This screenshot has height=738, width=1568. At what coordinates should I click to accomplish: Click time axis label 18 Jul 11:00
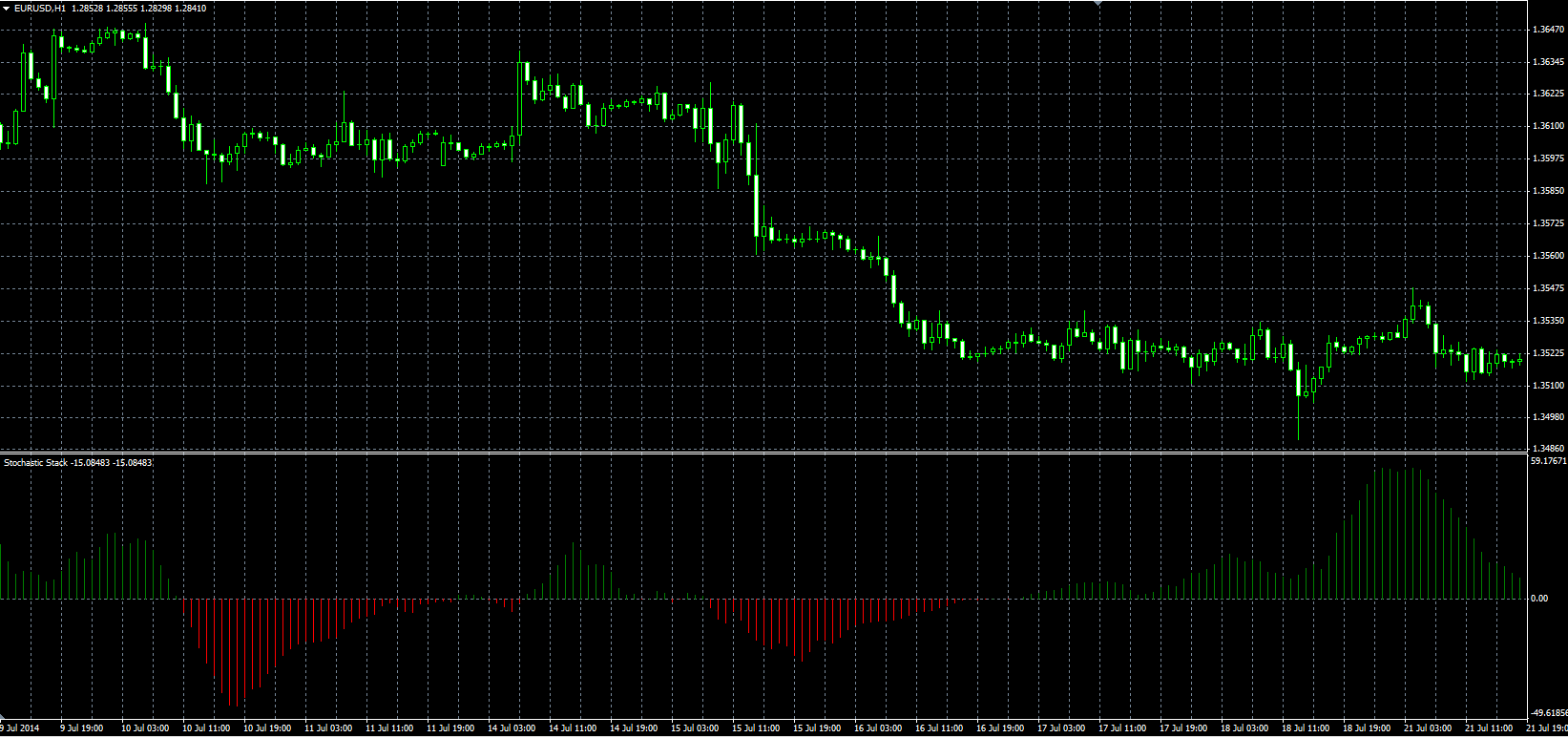pyautogui.click(x=1306, y=728)
